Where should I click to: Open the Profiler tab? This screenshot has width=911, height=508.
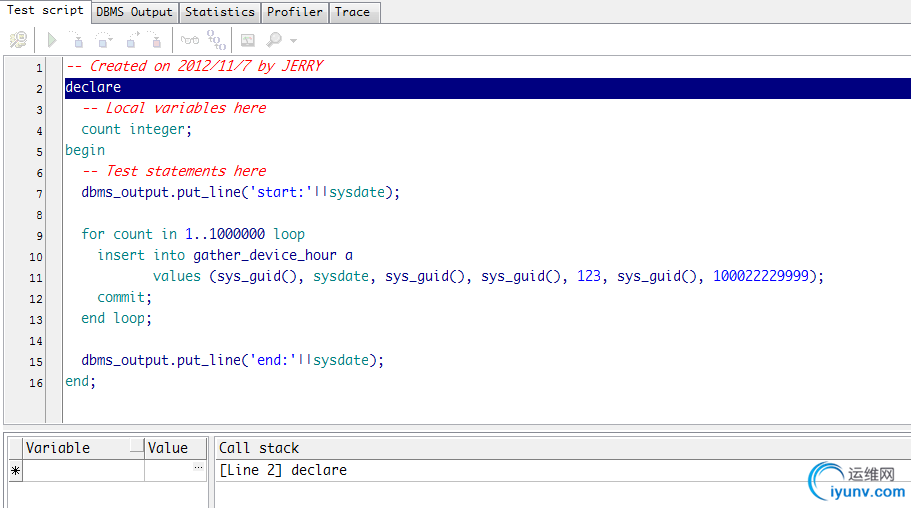pyautogui.click(x=295, y=12)
